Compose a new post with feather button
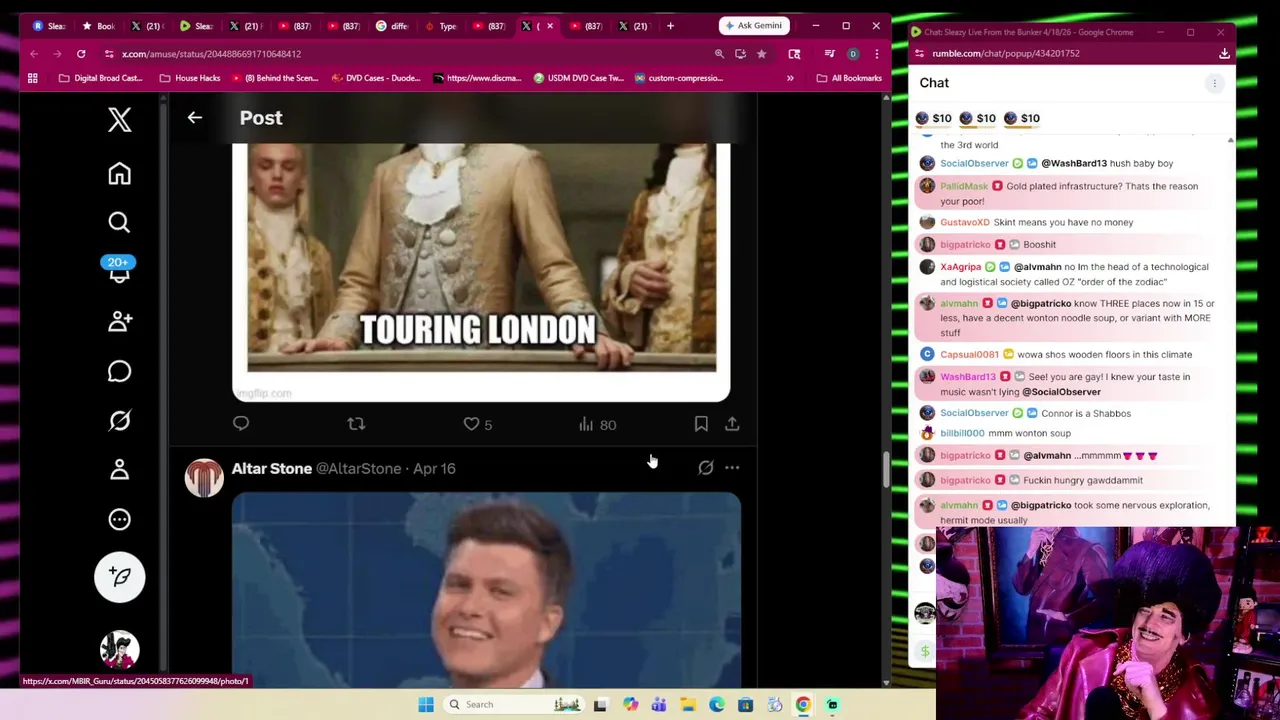 tap(119, 577)
